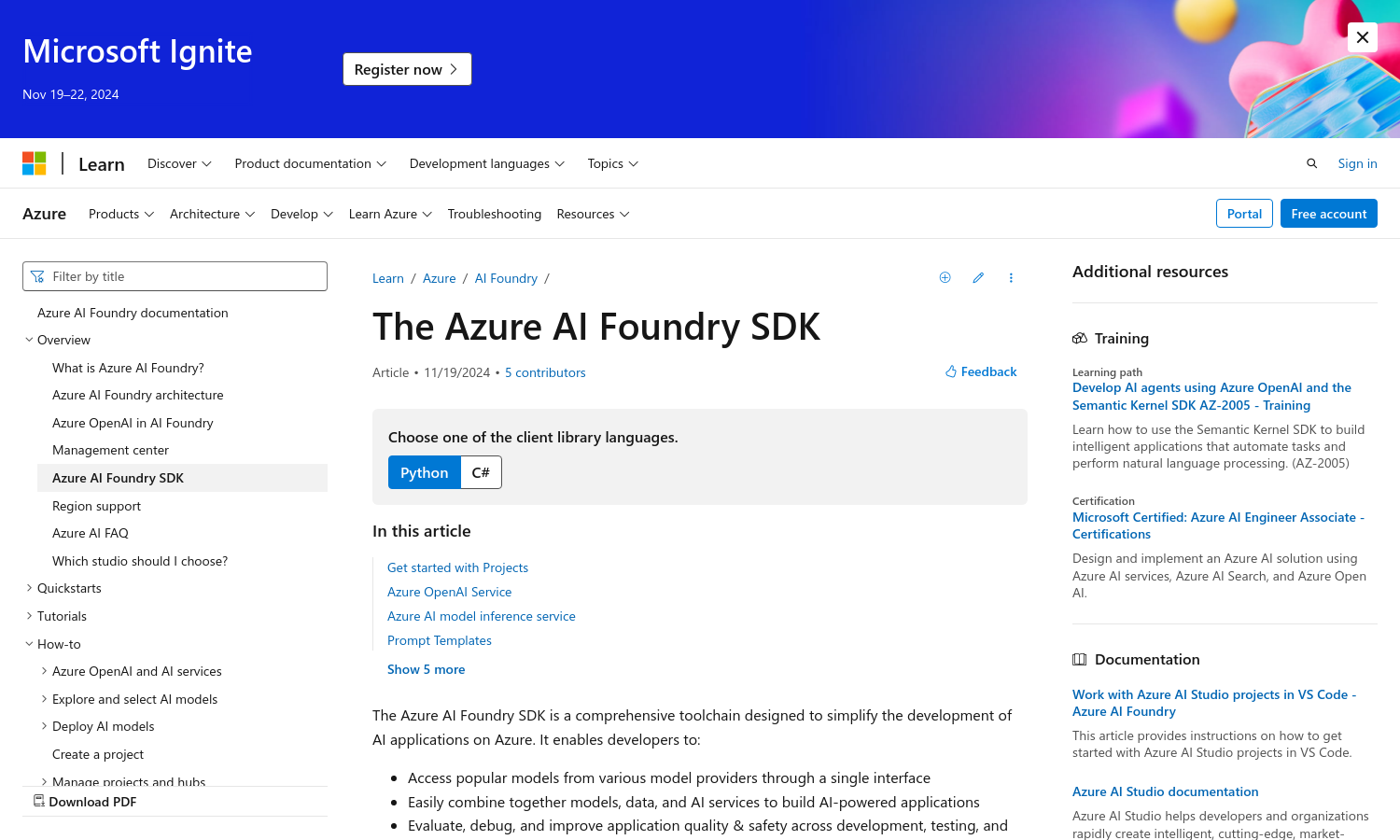Image resolution: width=1400 pixels, height=840 pixels.
Task: Click the Learn breadcrumb link
Action: click(x=388, y=278)
